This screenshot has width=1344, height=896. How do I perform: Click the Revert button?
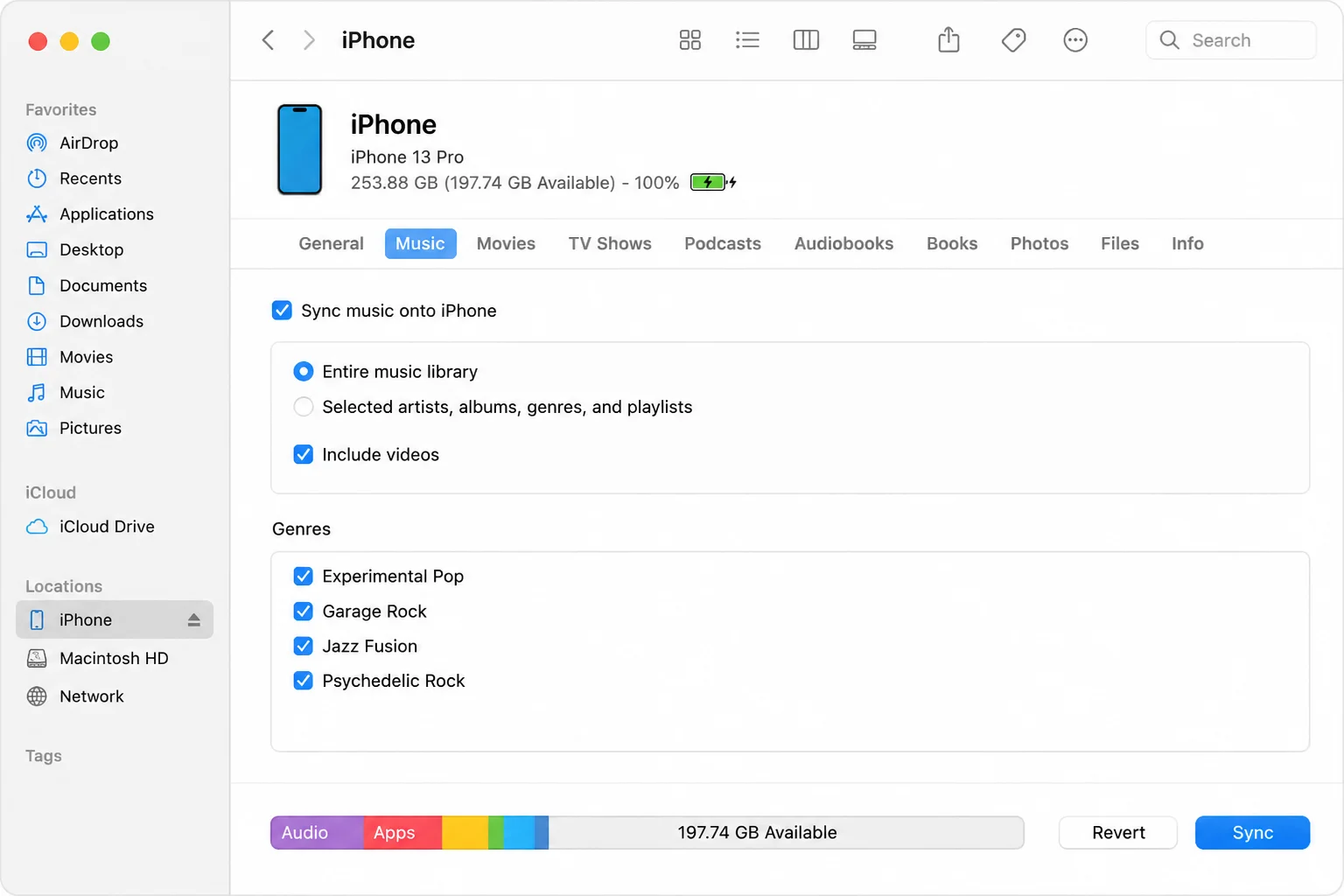point(1118,833)
